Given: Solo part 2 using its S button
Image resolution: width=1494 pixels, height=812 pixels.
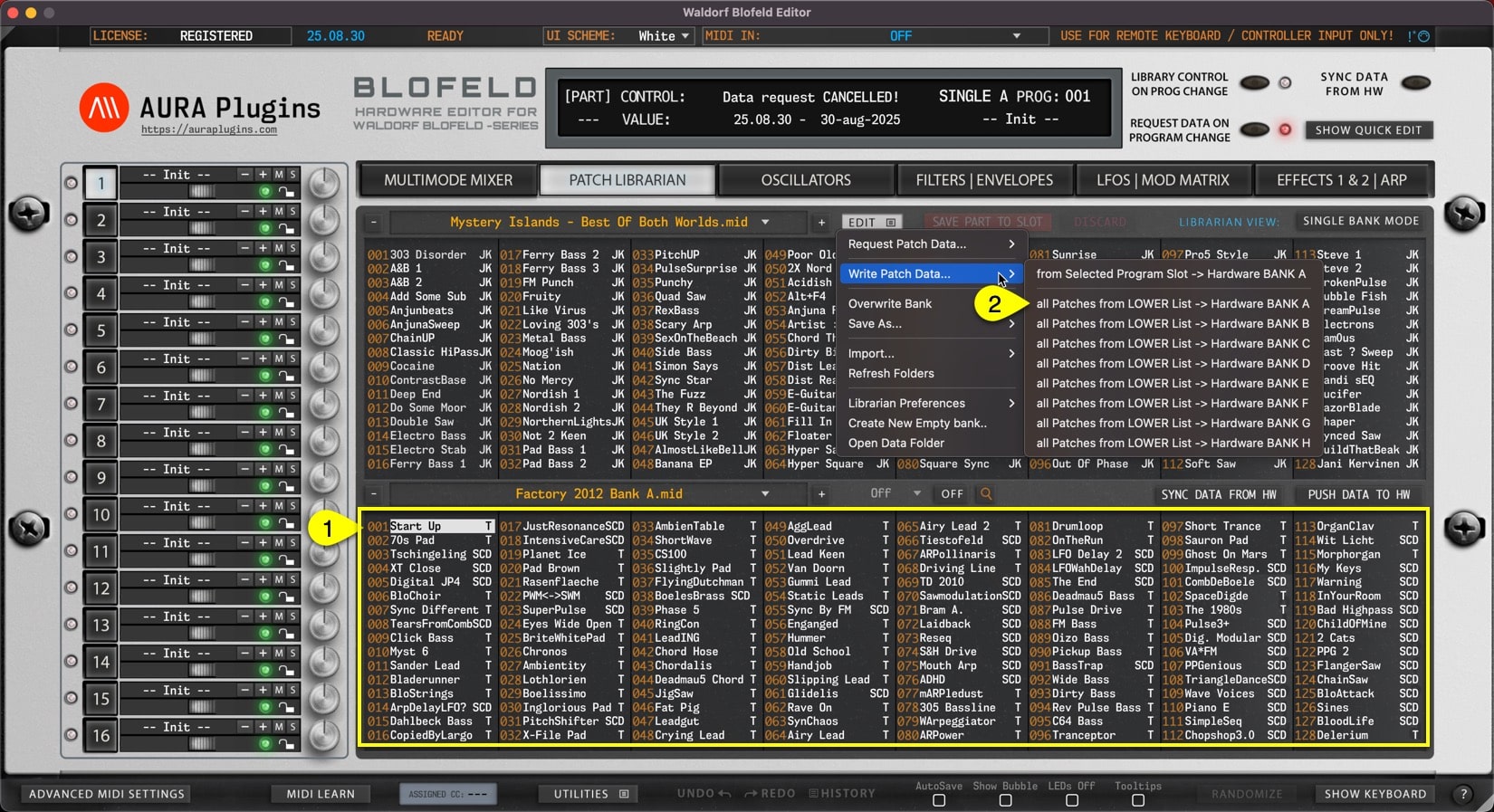Looking at the screenshot, I should [x=292, y=211].
